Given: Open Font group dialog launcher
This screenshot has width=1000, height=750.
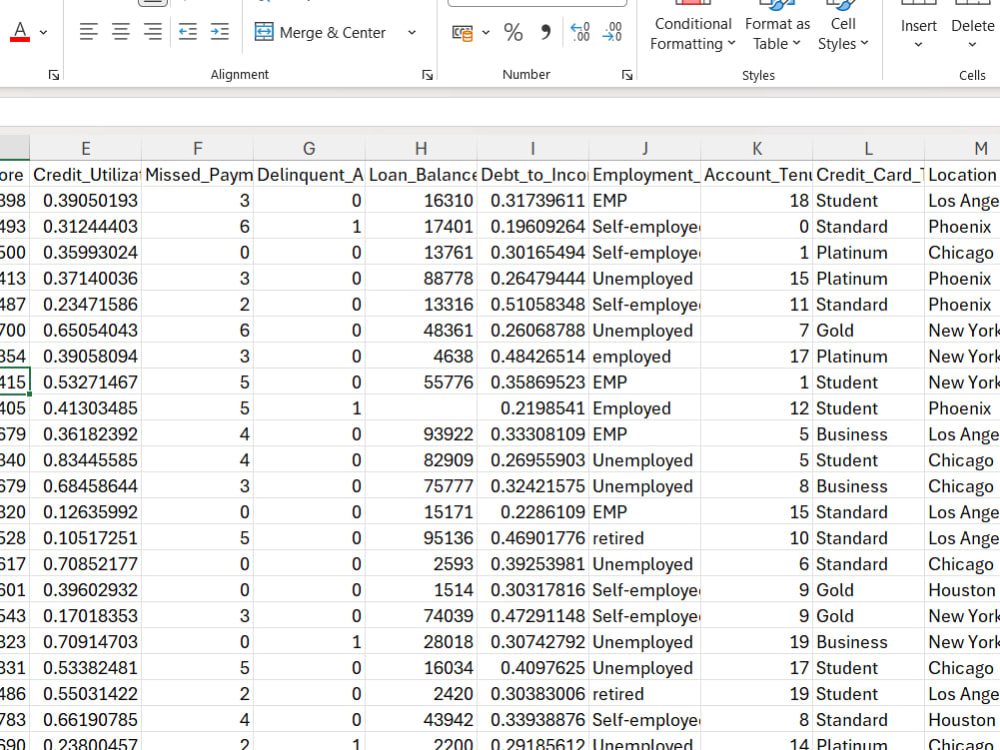Looking at the screenshot, I should coord(54,75).
